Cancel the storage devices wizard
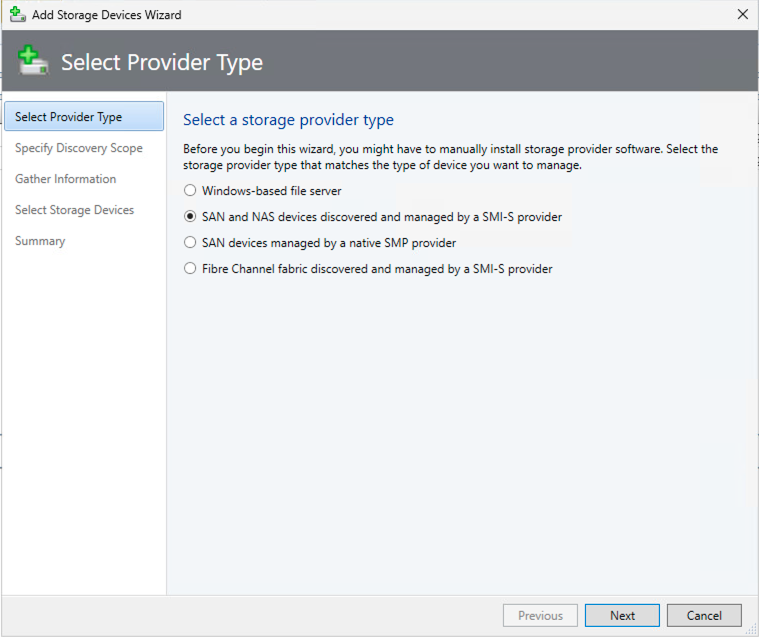The height and width of the screenshot is (637, 759). [x=704, y=615]
